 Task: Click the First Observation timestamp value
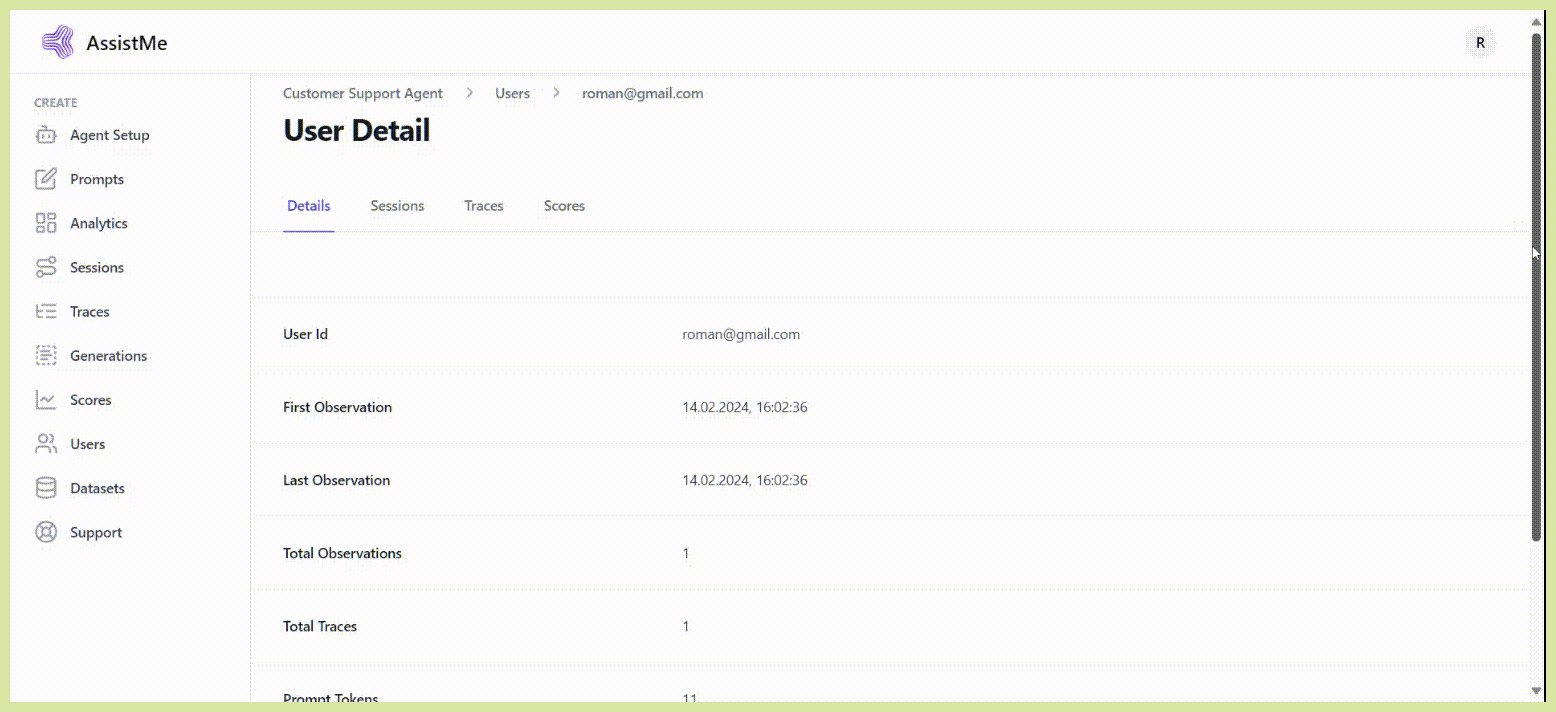click(x=745, y=407)
